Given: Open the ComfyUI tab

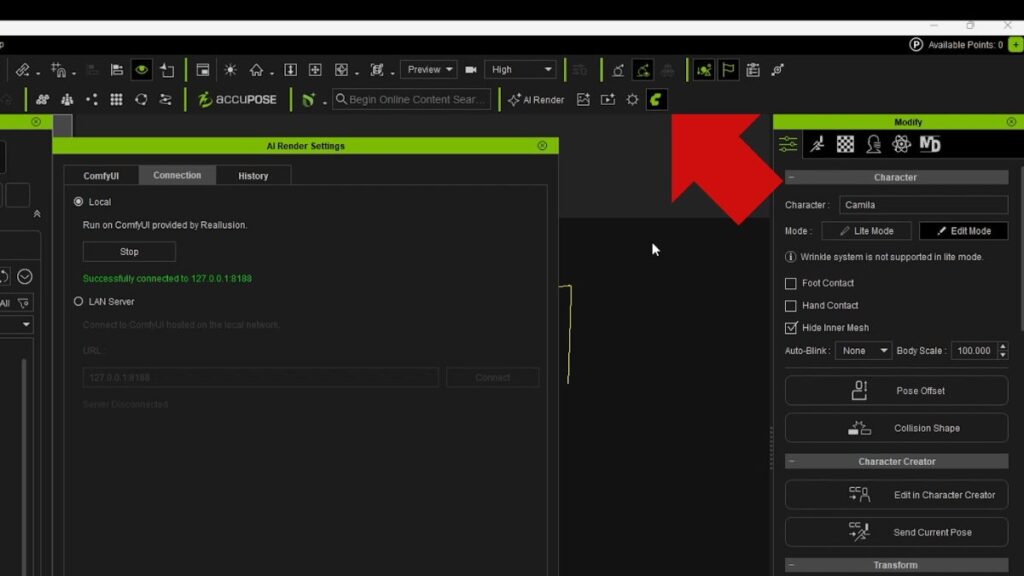Looking at the screenshot, I should click(101, 176).
